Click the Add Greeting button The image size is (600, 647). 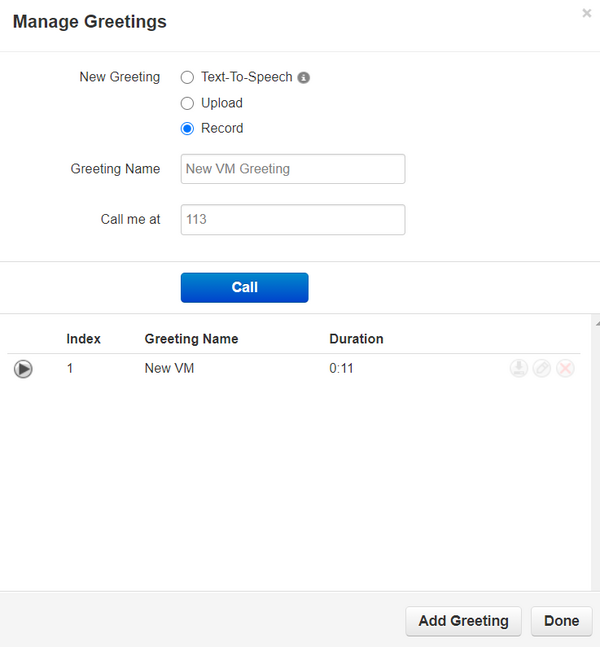point(463,621)
